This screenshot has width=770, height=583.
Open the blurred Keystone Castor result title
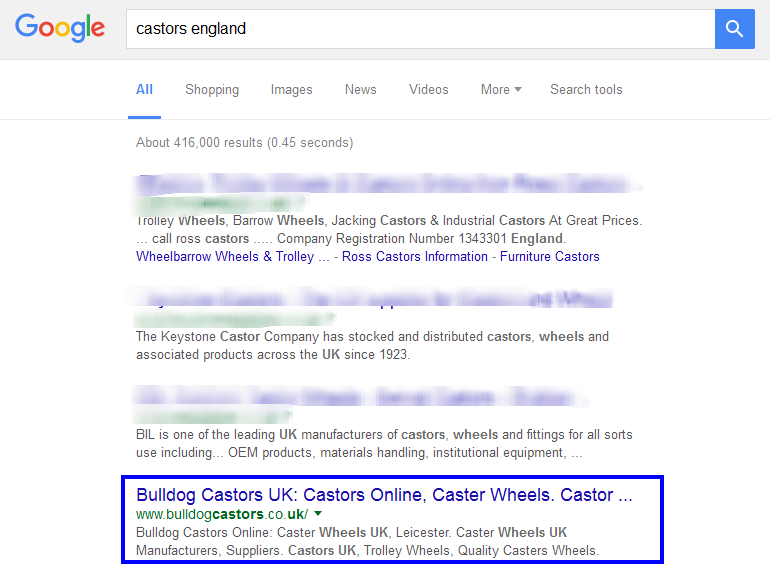373,299
